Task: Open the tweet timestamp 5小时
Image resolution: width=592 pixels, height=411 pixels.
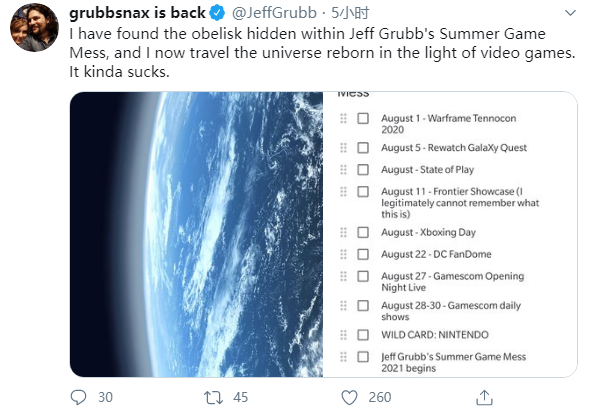Action: click(x=350, y=13)
